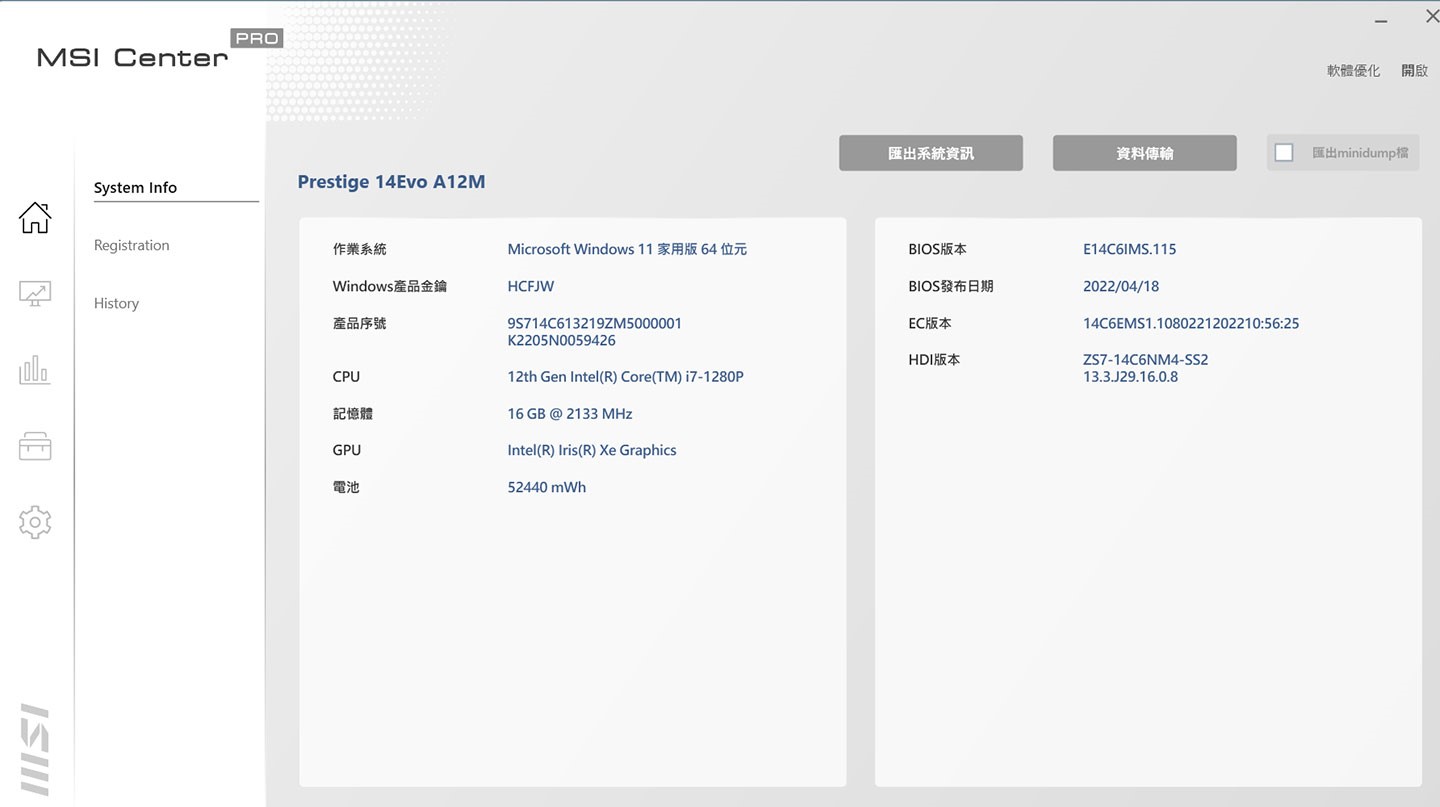Screen dimensions: 1440x807
Task: Click the 記憶體 label
Action: coord(353,413)
